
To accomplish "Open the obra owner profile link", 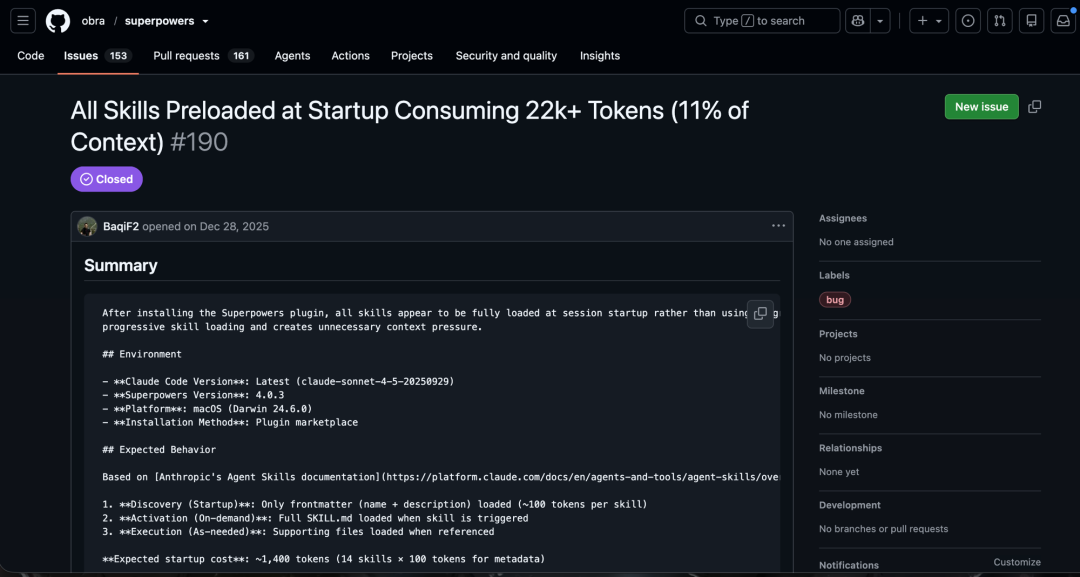I will [93, 21].
